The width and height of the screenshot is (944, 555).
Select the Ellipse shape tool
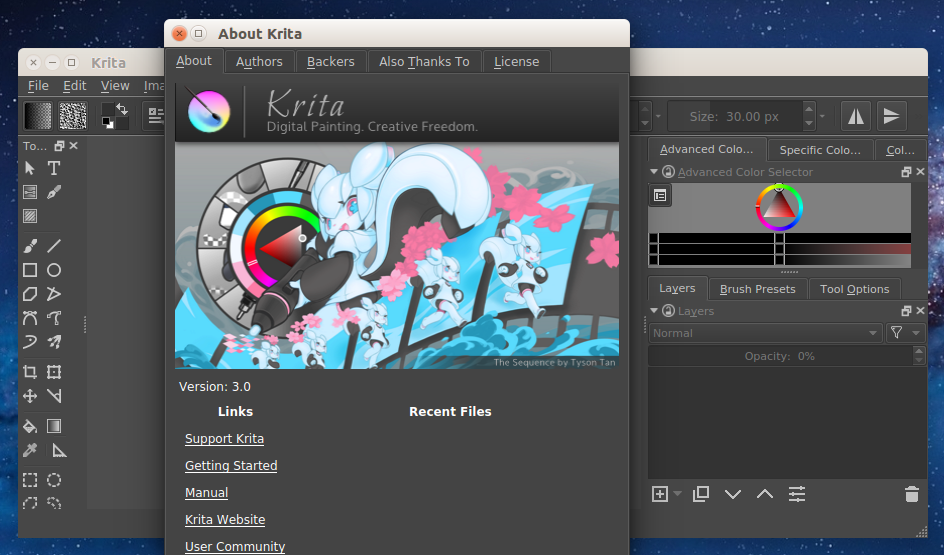pos(54,270)
